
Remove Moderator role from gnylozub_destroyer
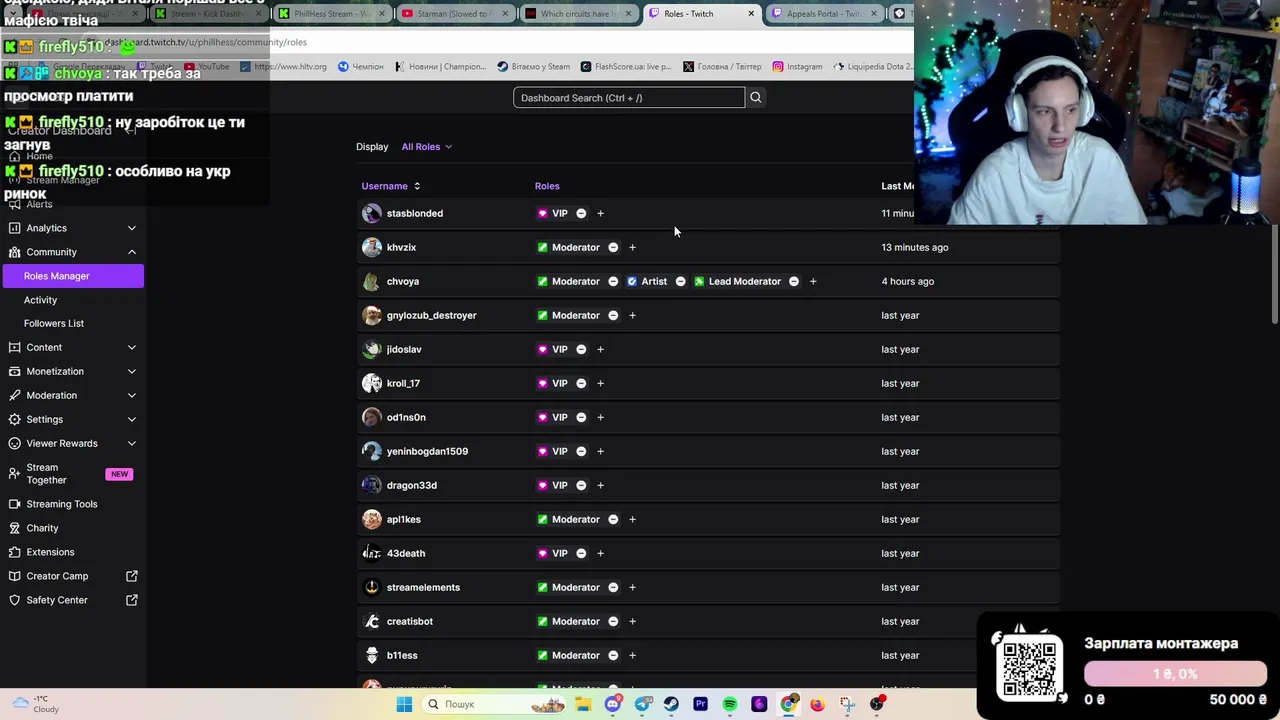613,315
